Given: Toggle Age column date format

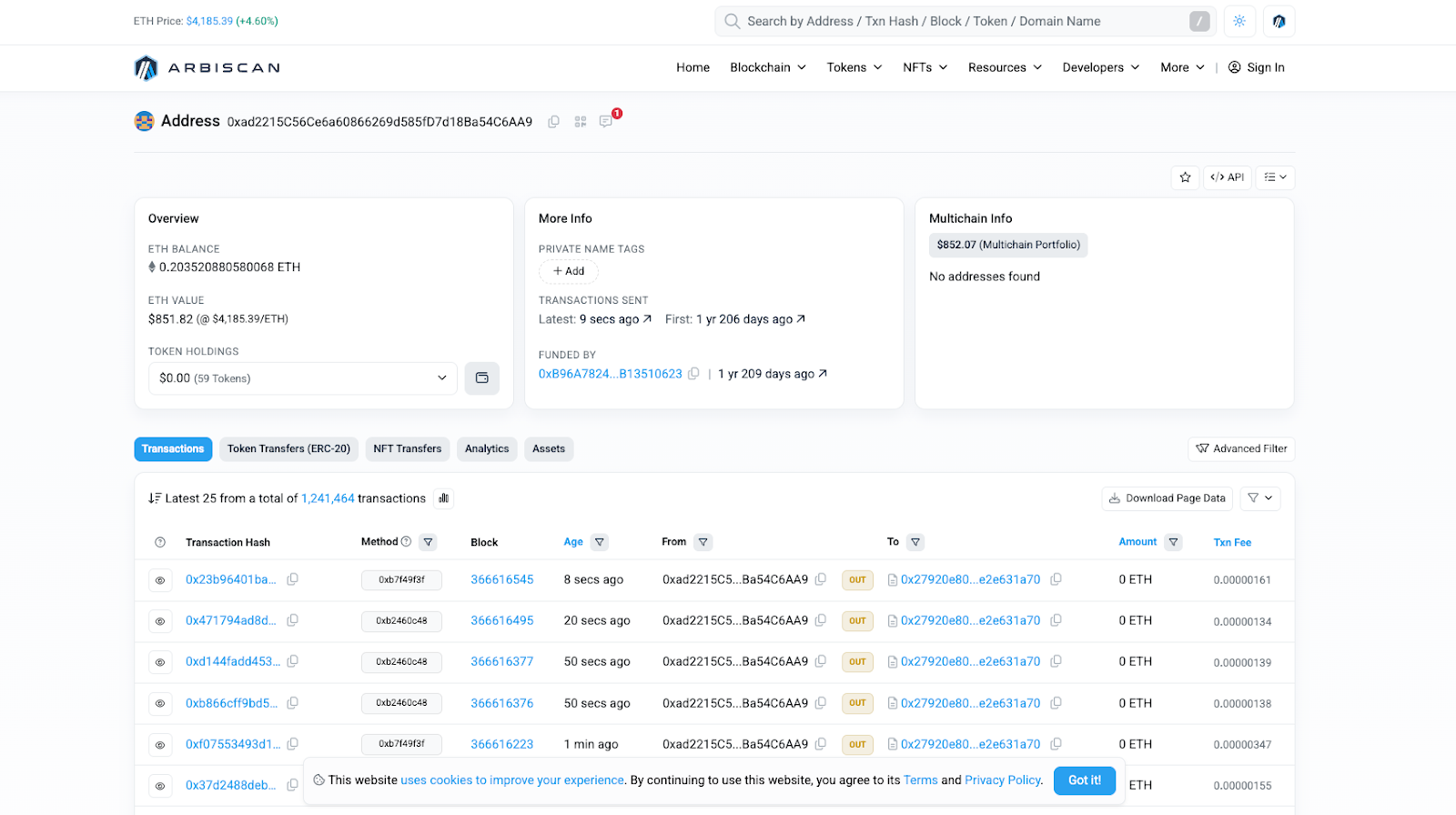Looking at the screenshot, I should [x=573, y=542].
